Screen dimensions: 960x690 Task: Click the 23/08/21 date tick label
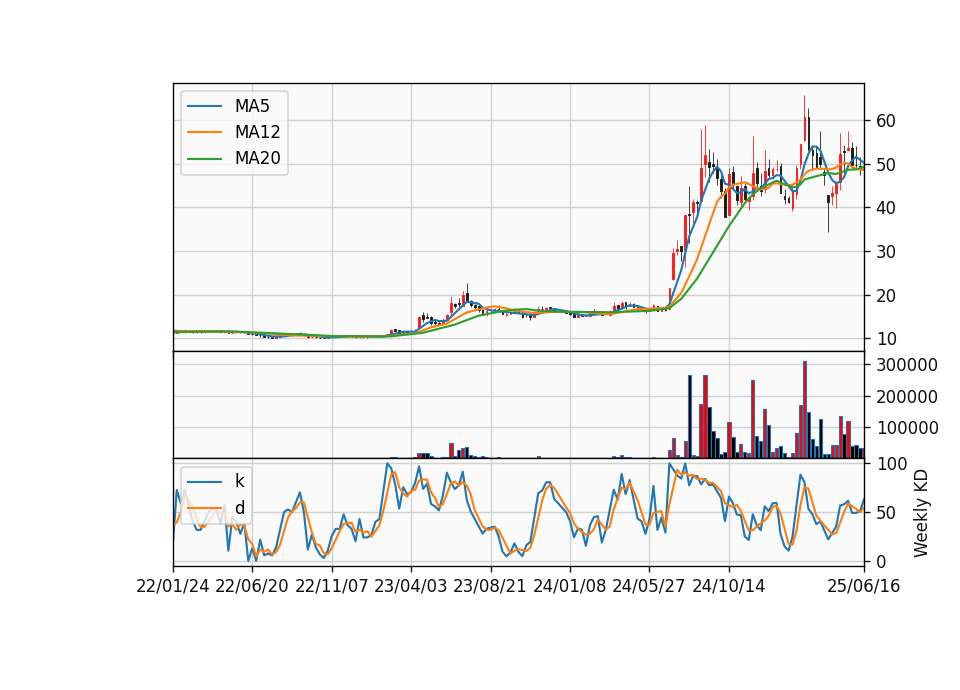[x=490, y=587]
